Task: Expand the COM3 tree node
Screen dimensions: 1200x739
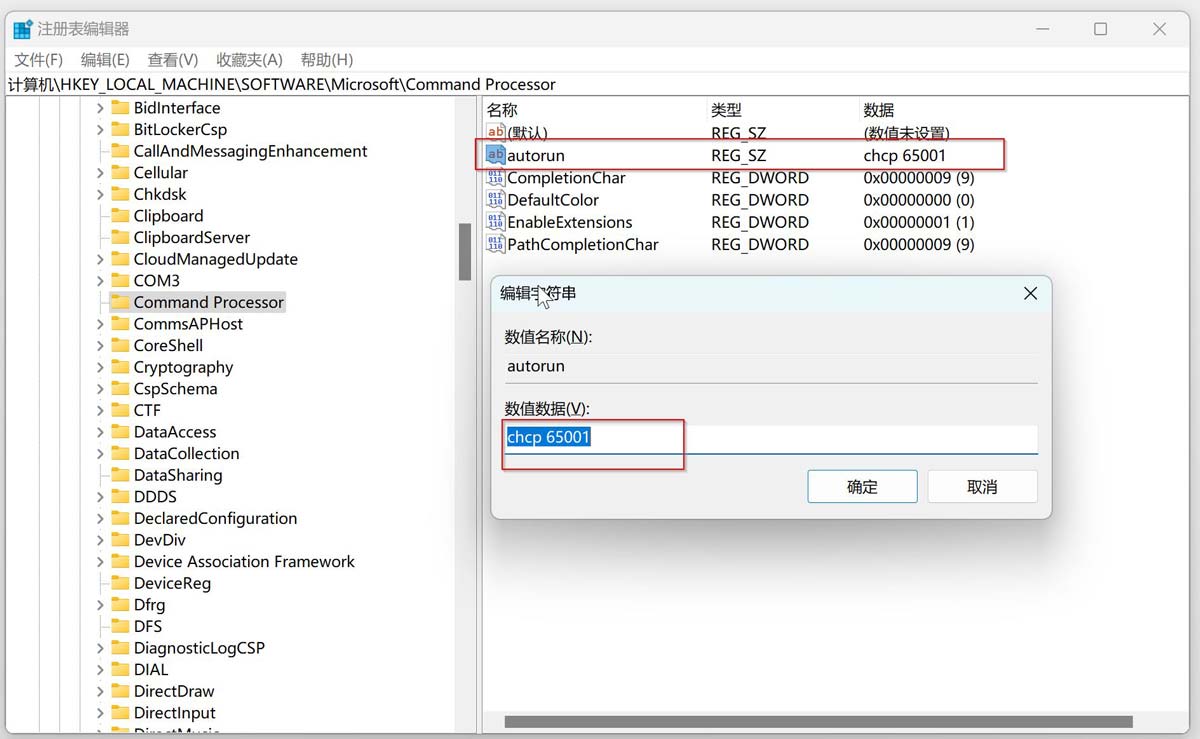Action: point(99,280)
